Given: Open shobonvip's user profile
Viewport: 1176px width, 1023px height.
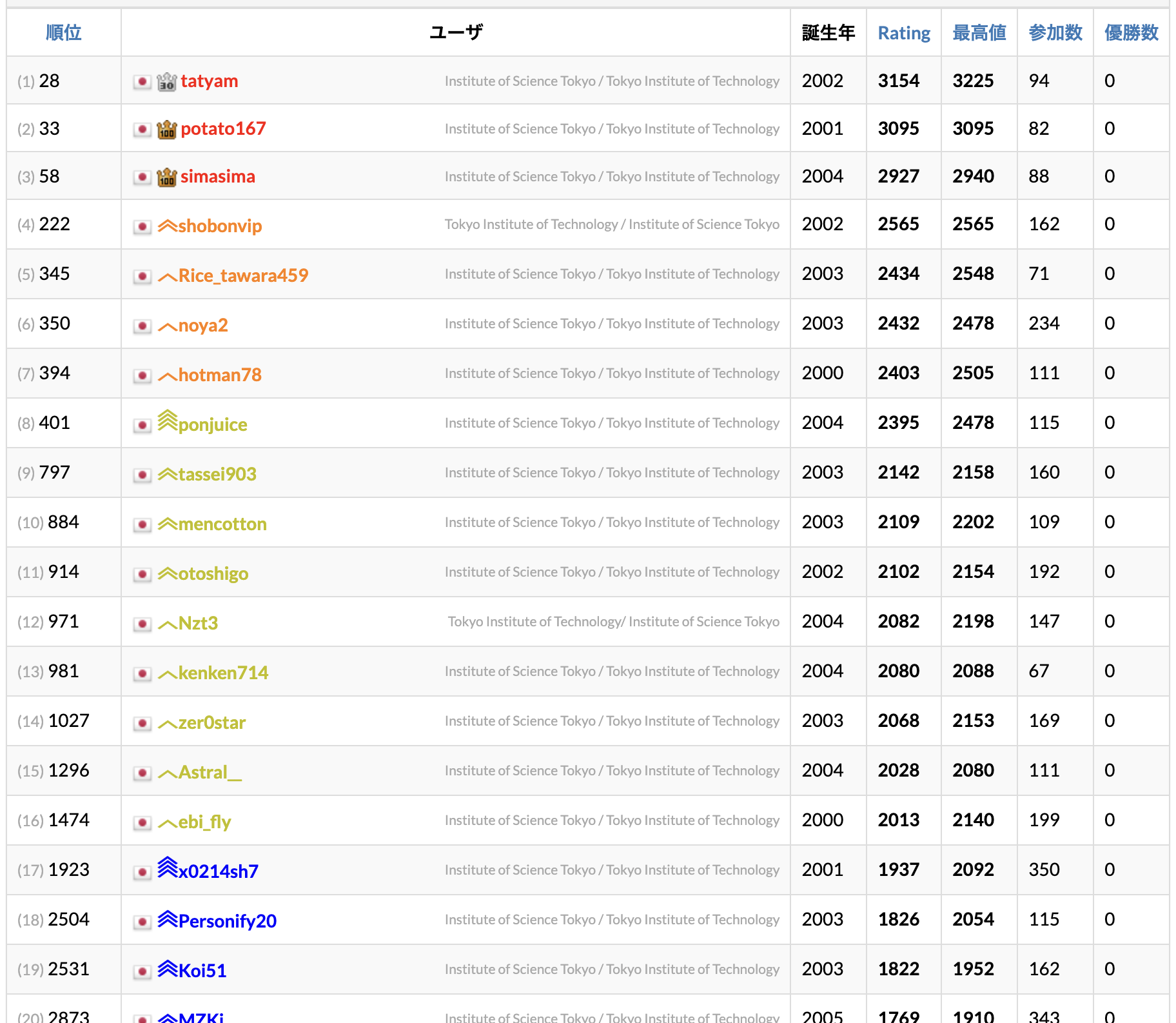Looking at the screenshot, I should coord(220,226).
